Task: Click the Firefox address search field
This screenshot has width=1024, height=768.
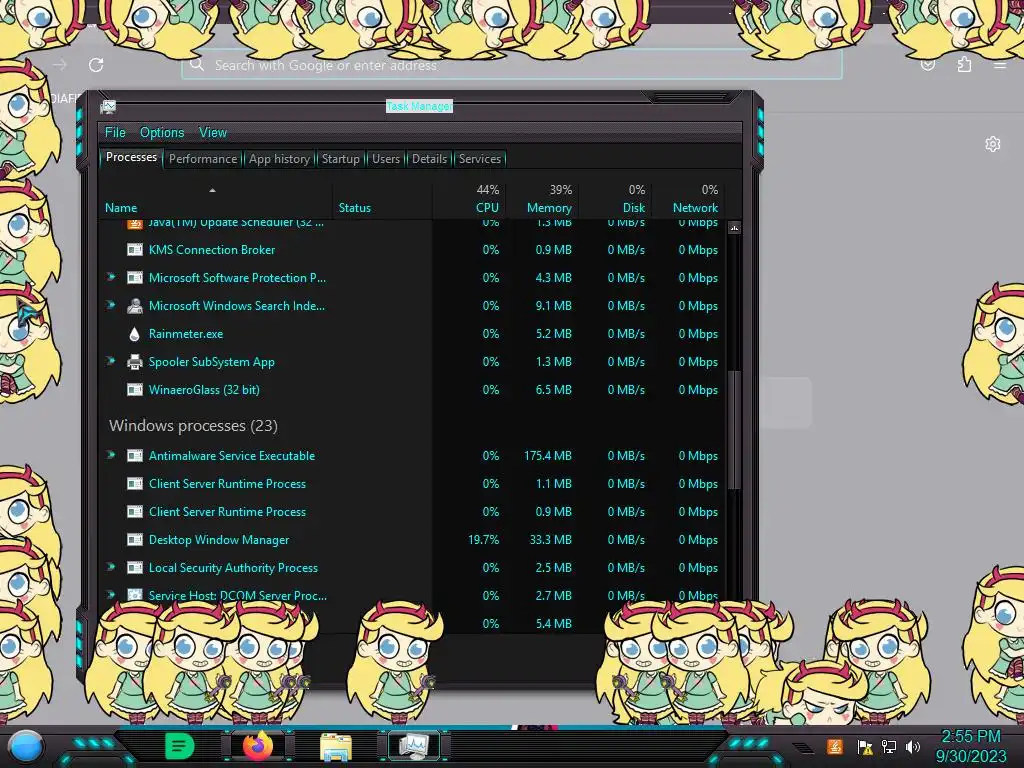Action: (x=512, y=65)
